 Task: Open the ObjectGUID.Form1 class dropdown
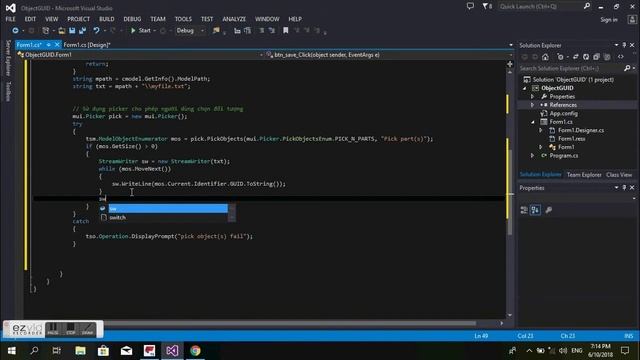140,55
